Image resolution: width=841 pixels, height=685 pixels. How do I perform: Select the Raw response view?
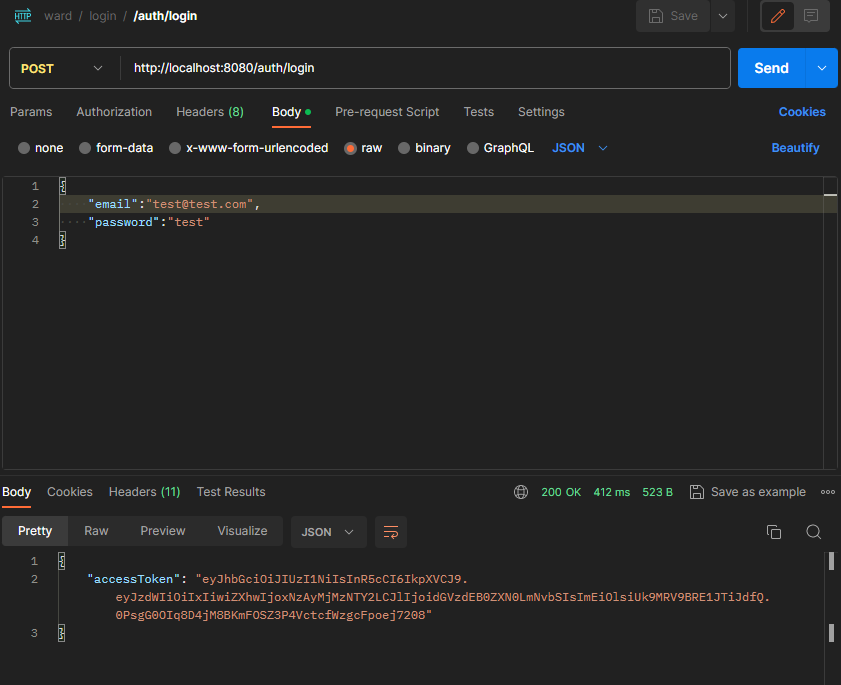tap(96, 531)
